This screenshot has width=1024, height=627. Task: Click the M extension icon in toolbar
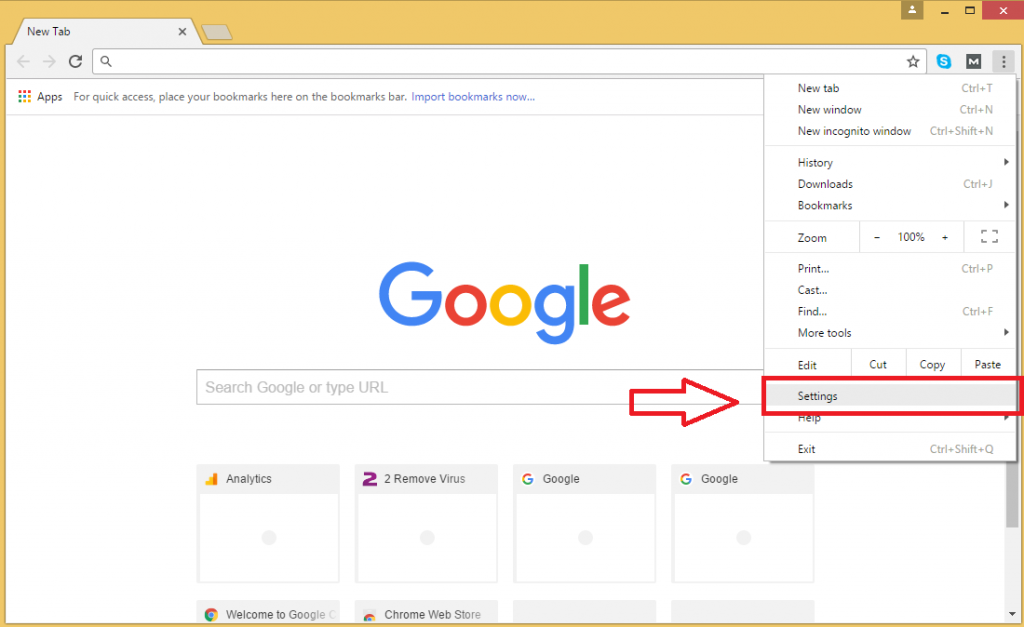[973, 62]
